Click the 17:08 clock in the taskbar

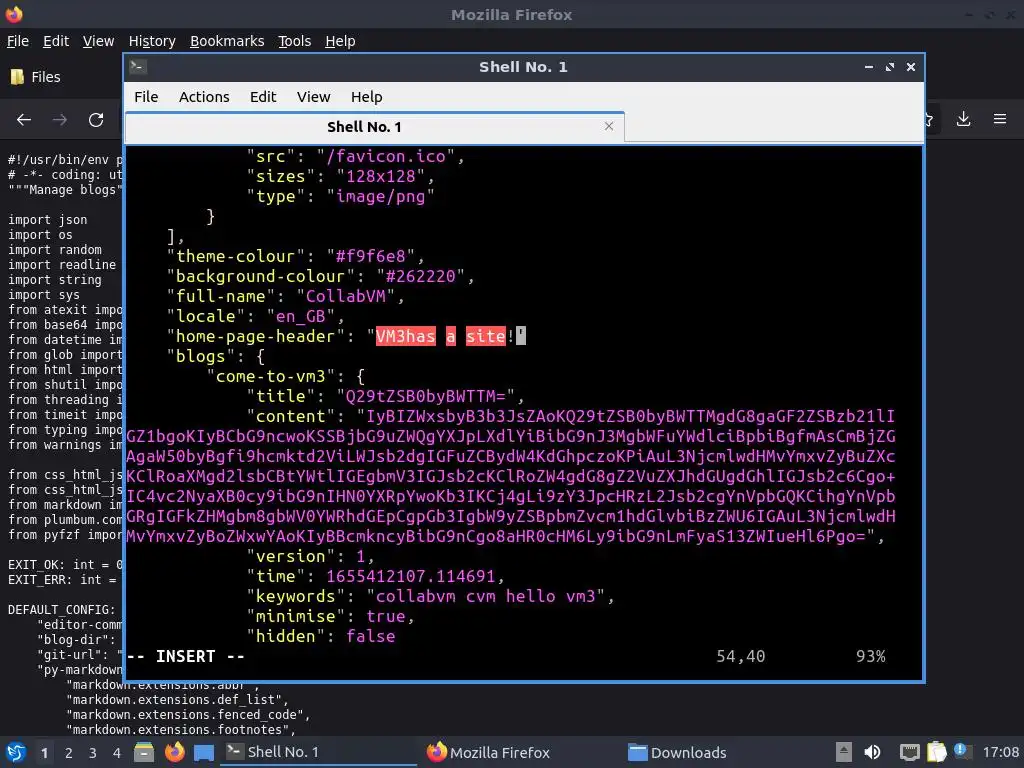1000,752
